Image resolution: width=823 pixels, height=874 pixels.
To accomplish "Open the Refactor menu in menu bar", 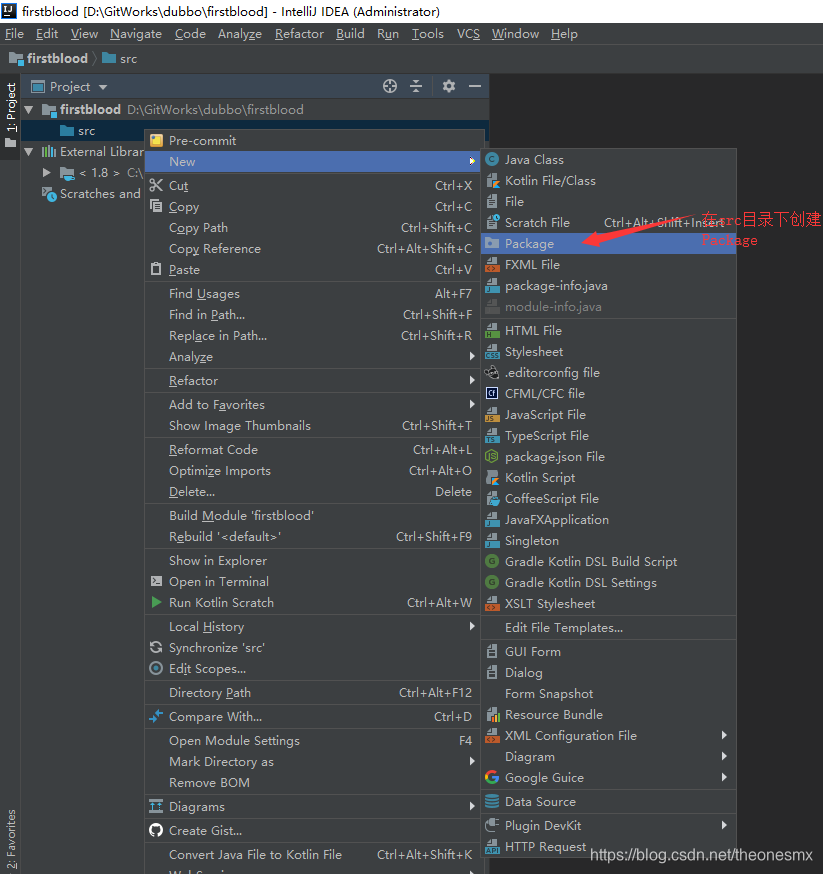I will [299, 34].
